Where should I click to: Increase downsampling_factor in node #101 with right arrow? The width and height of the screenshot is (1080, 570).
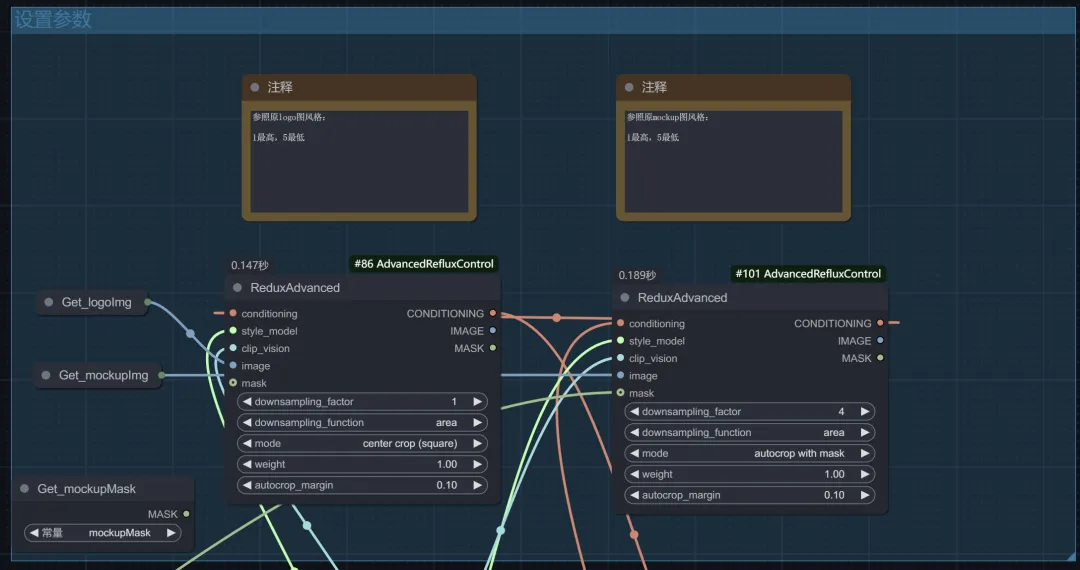(x=865, y=412)
